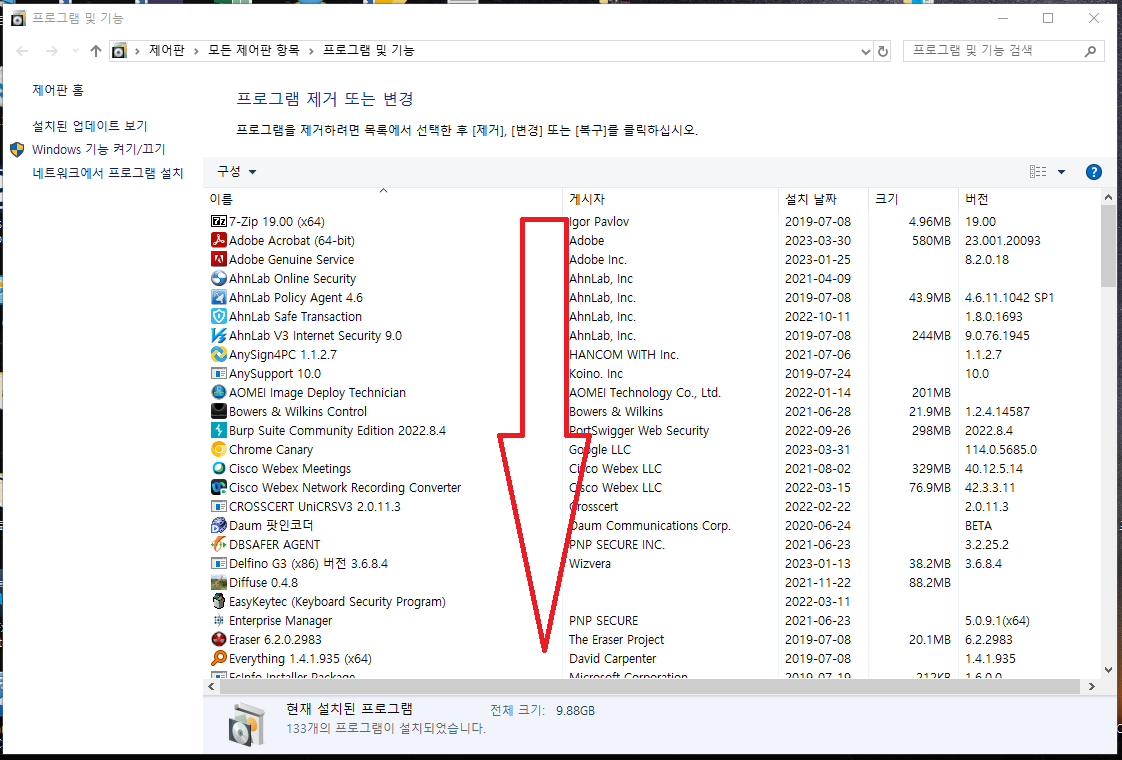Click the Delfino G3 (x86) icon
This screenshot has height=760, width=1122.
pyautogui.click(x=219, y=563)
